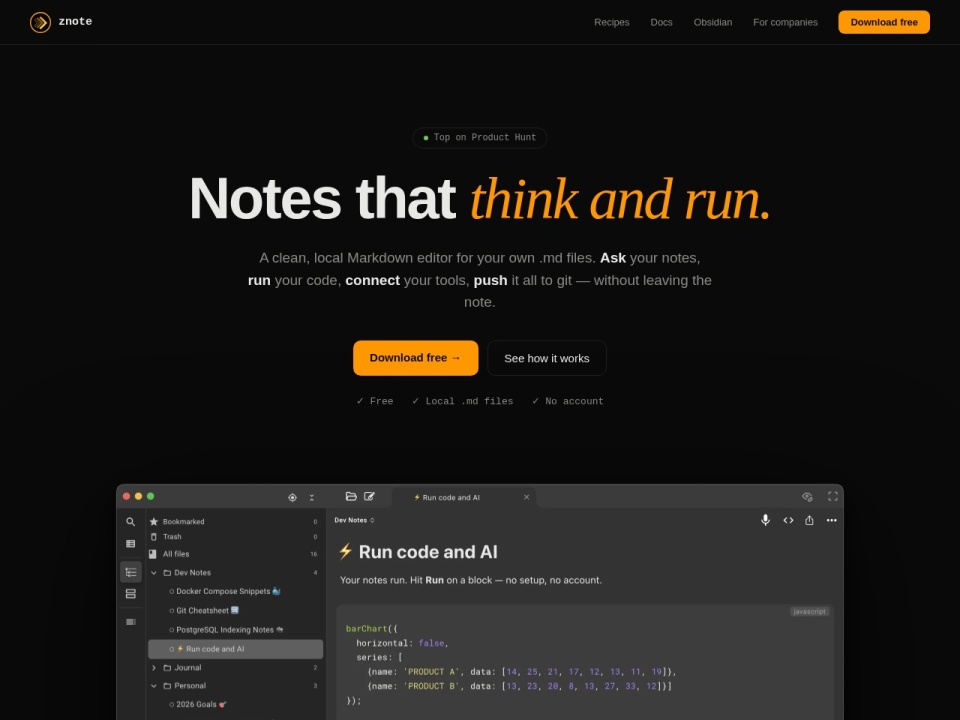Open the Dev Notes breadcrumb dropdown

point(354,520)
